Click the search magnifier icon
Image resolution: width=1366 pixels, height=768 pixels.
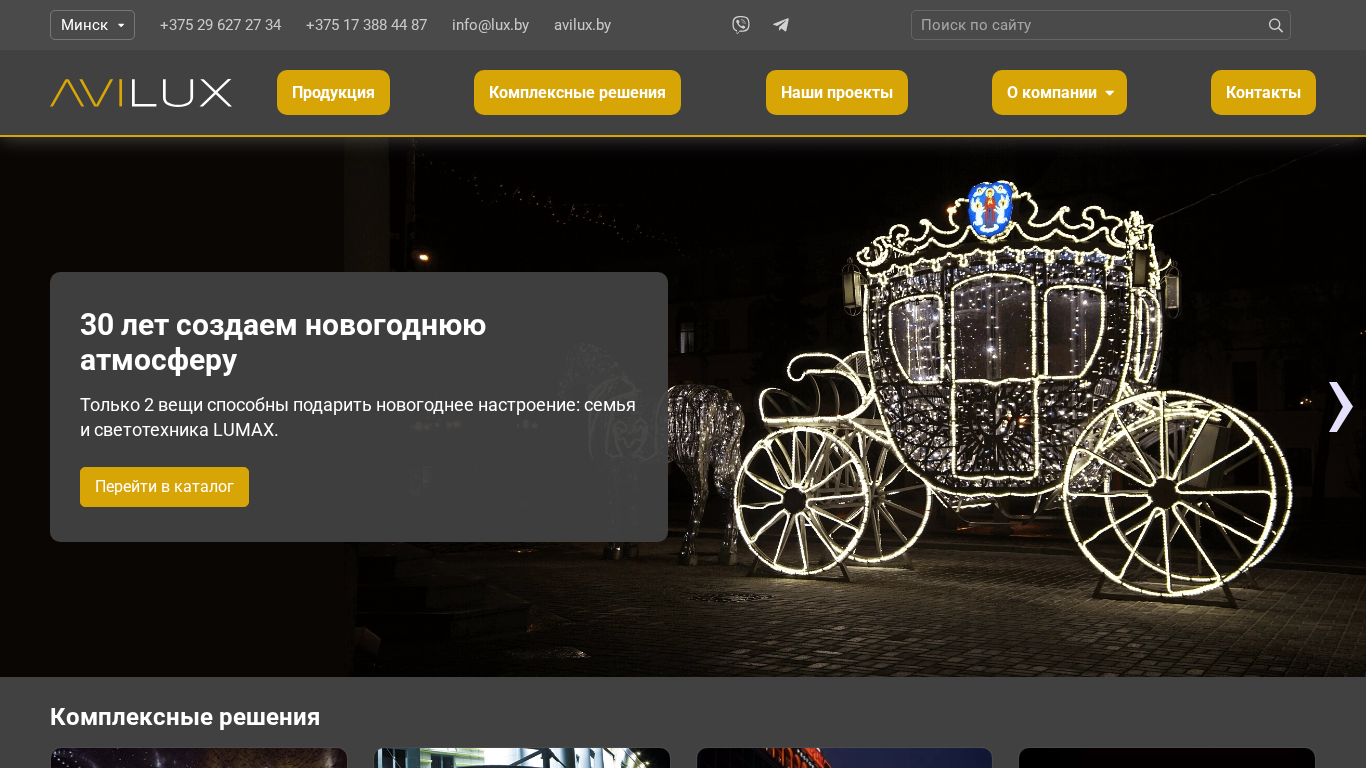(x=1275, y=25)
